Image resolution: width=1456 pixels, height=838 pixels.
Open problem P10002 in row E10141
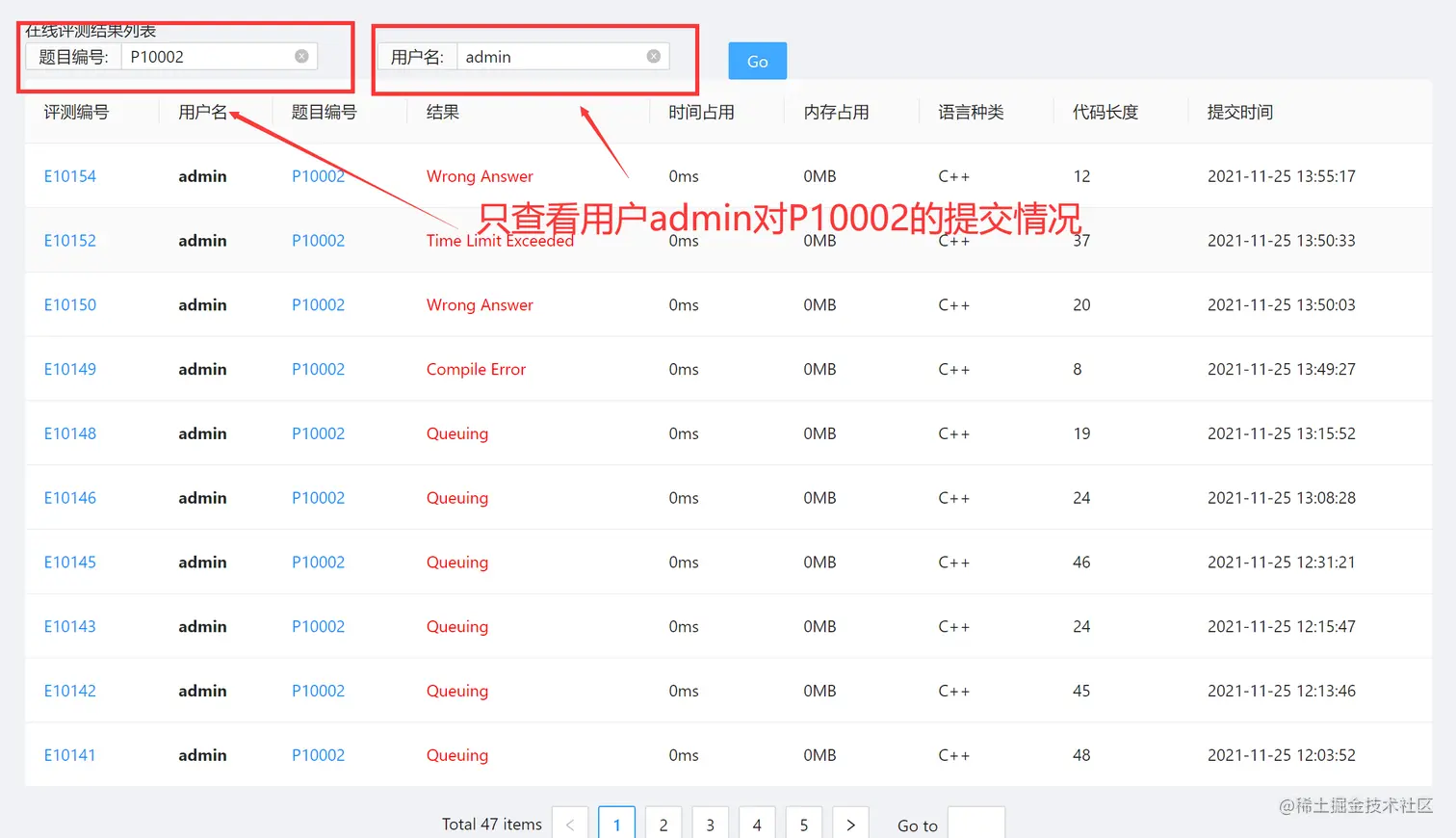coord(319,755)
